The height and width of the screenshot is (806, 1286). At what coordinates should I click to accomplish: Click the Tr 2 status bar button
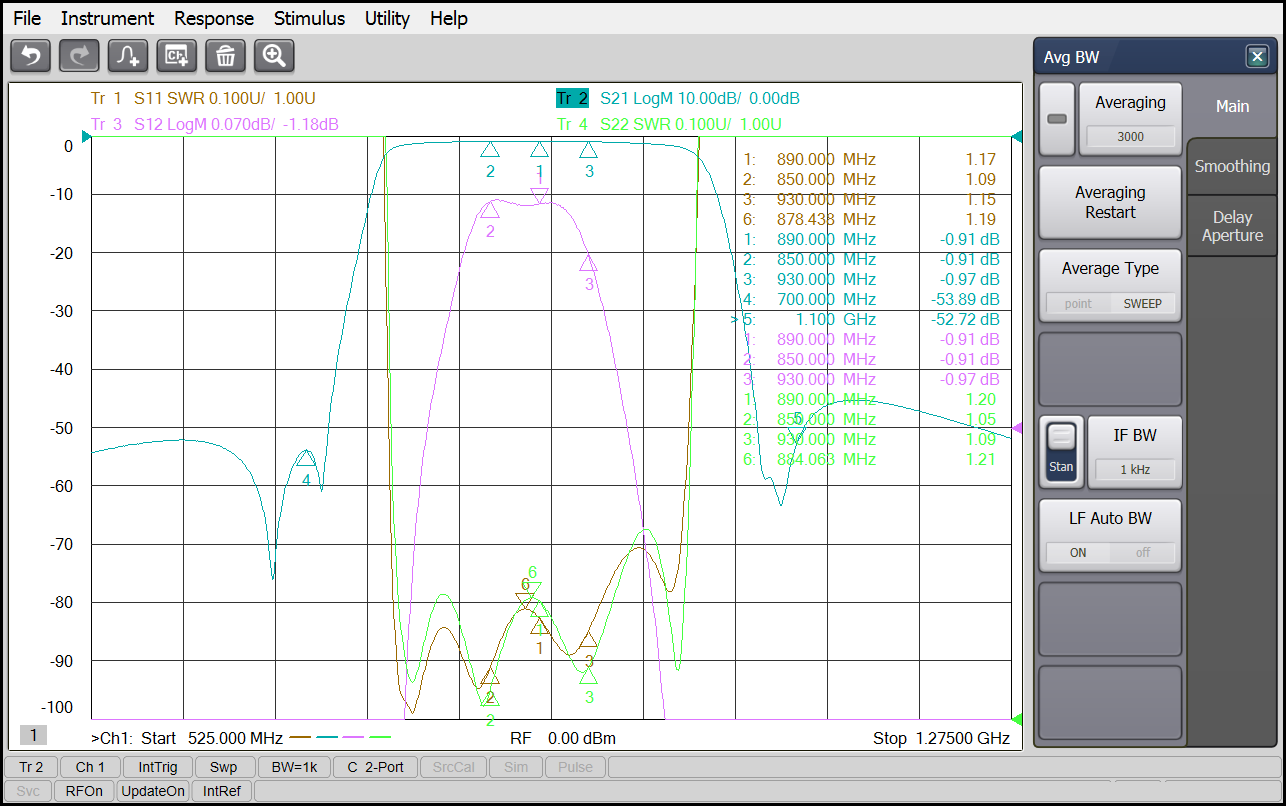coord(31,767)
